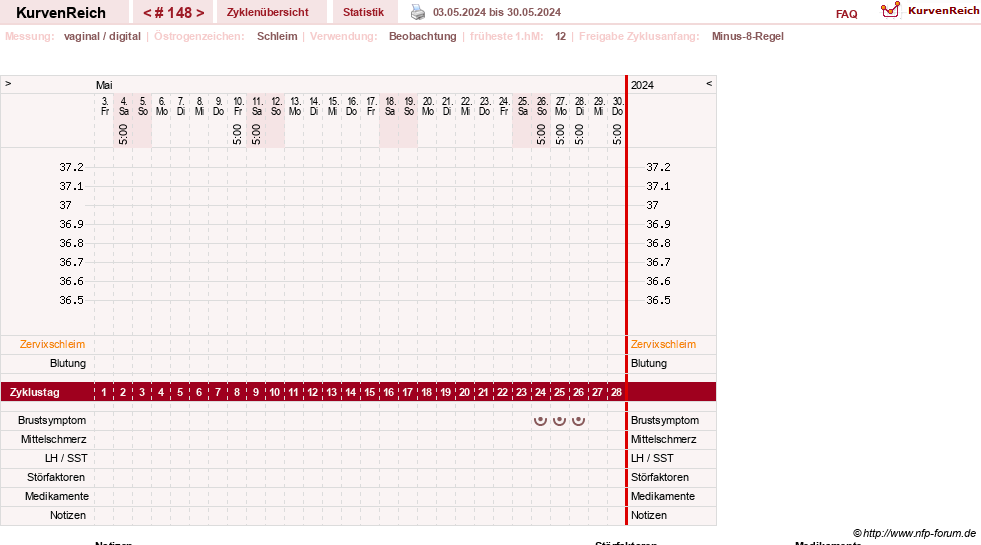
Task: Click breast symptom icon on cycle day 24
Action: coord(541,420)
